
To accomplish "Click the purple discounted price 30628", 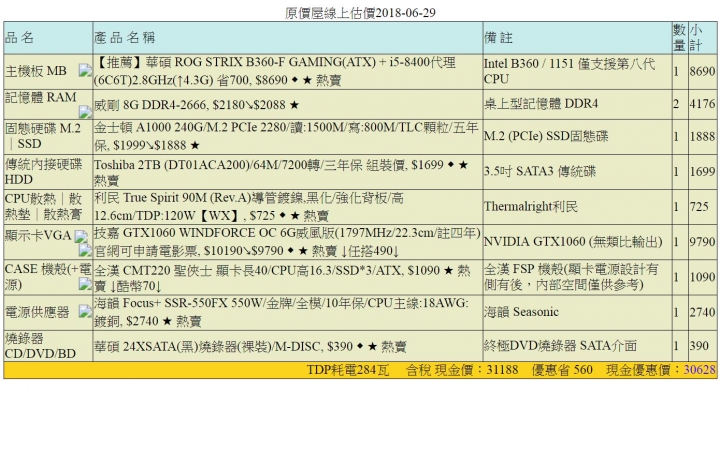I will [x=699, y=370].
